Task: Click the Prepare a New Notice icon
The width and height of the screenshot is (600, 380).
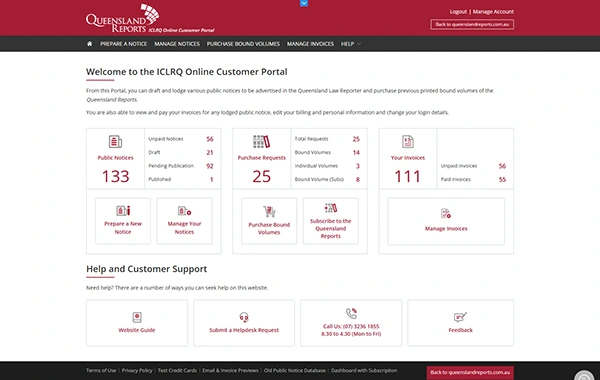Action: point(123,210)
